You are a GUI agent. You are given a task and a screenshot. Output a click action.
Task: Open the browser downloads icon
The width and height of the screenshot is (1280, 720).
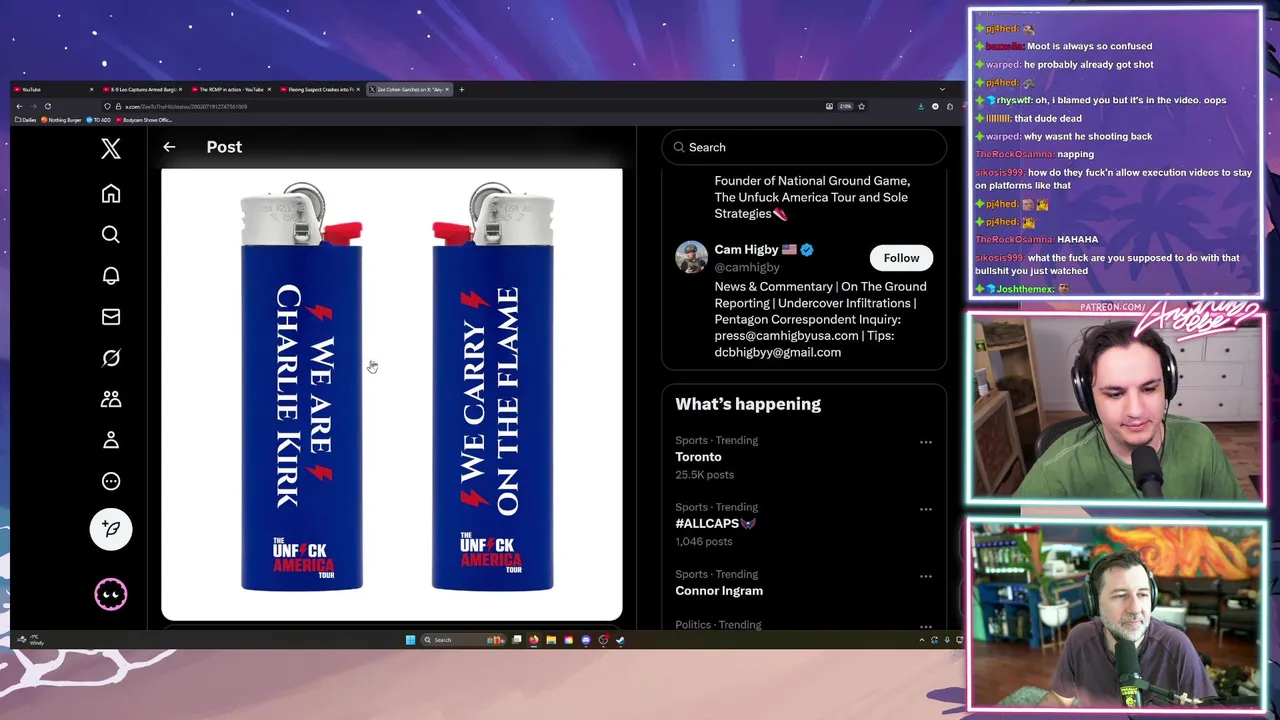(921, 106)
